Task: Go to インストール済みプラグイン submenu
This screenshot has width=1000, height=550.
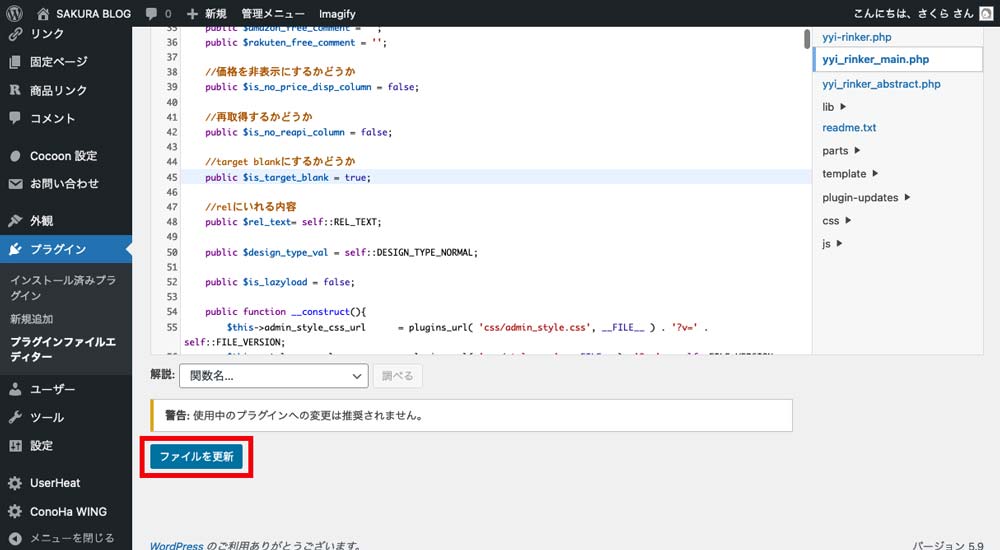Action: pos(62,288)
